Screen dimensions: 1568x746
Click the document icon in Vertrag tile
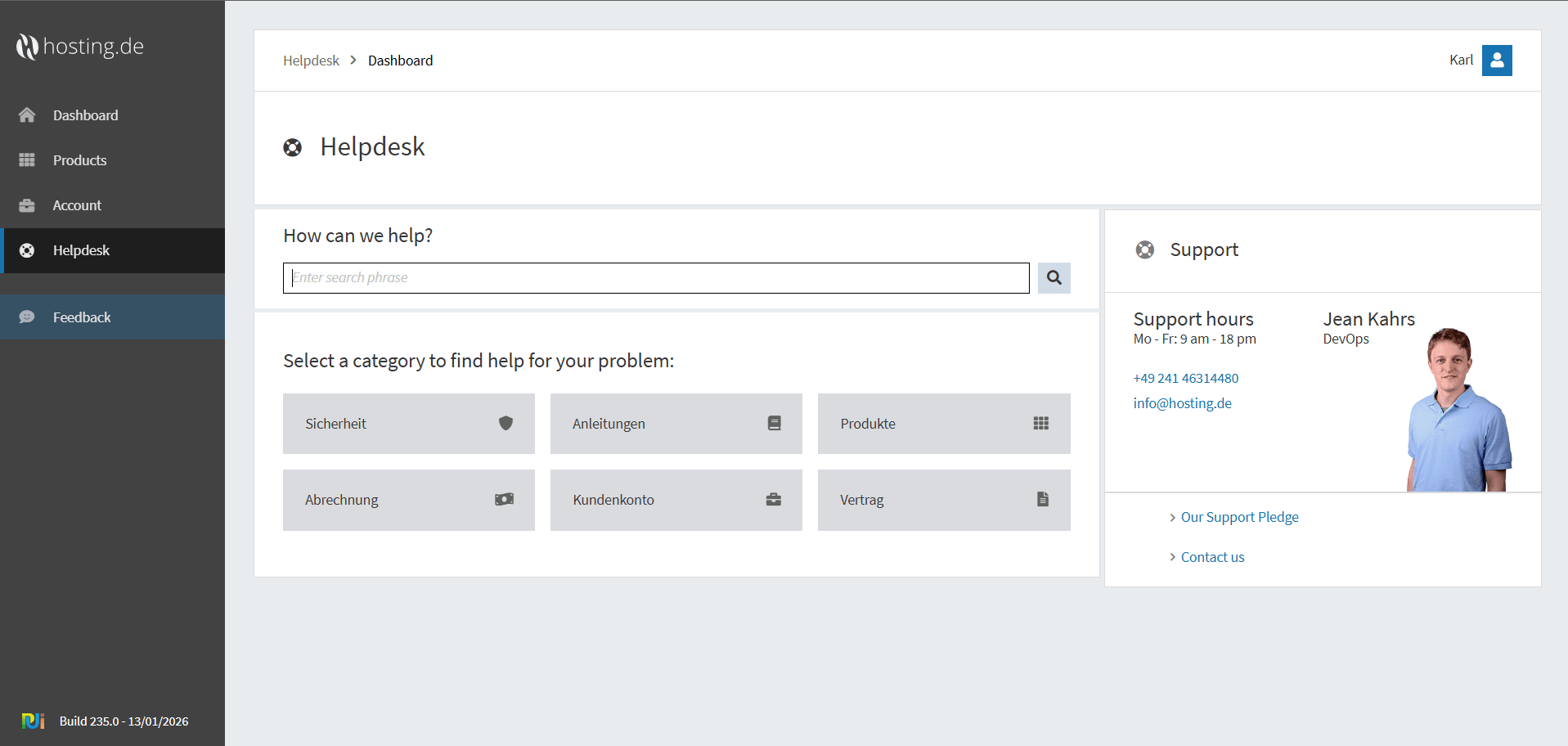tap(1043, 499)
